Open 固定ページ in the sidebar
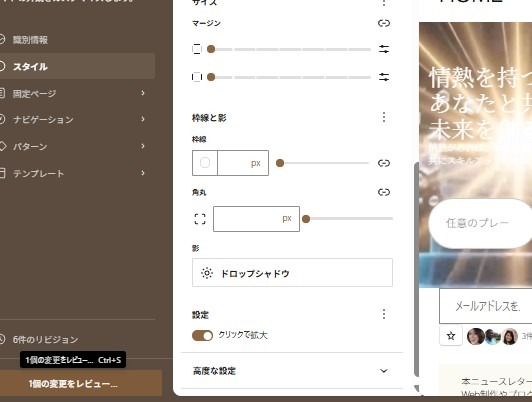Viewport: 532px width, 402px height. (77, 93)
